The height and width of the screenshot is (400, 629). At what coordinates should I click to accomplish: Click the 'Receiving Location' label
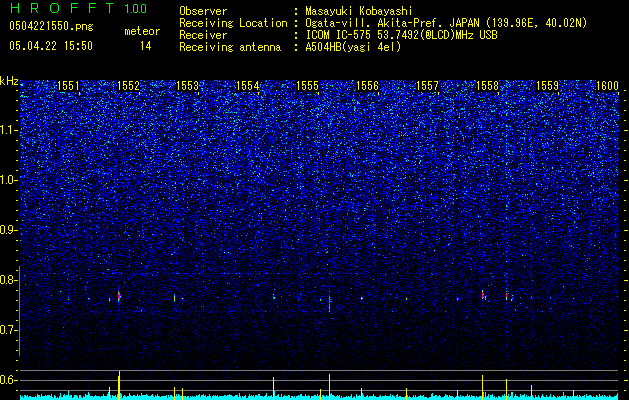pyautogui.click(x=233, y=23)
